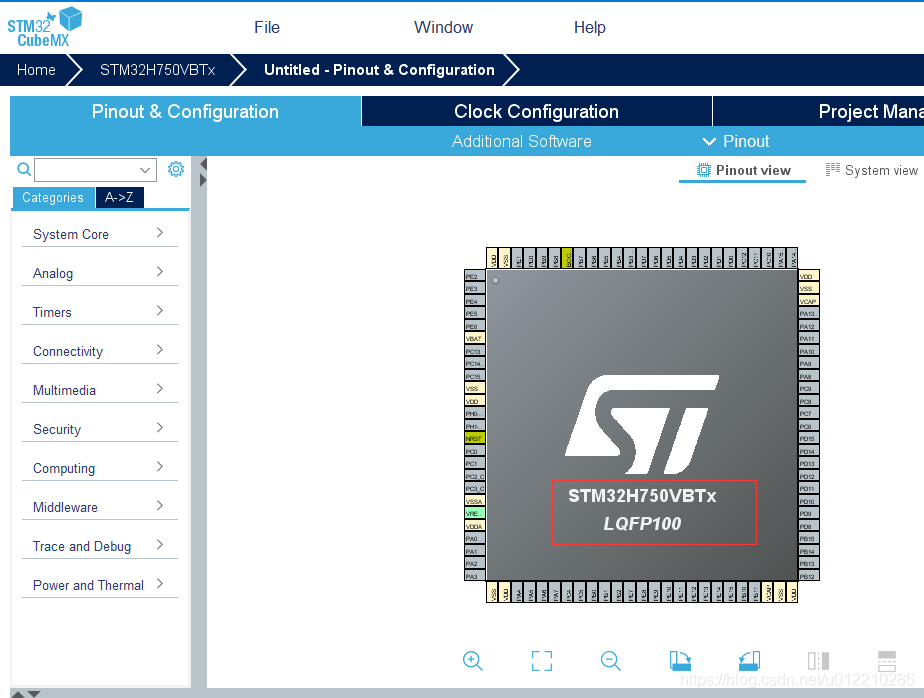Image resolution: width=924 pixels, height=698 pixels.
Task: Select the PA13 pin on the chip
Action: point(808,314)
